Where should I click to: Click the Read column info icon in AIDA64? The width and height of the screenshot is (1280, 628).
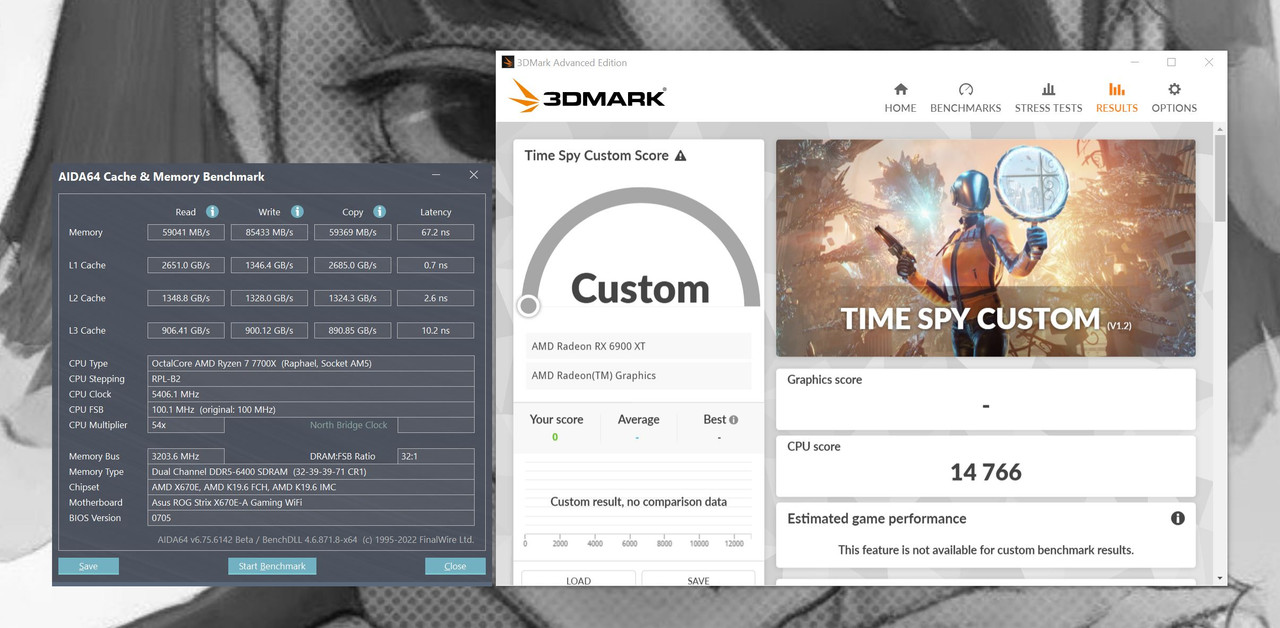coord(212,212)
